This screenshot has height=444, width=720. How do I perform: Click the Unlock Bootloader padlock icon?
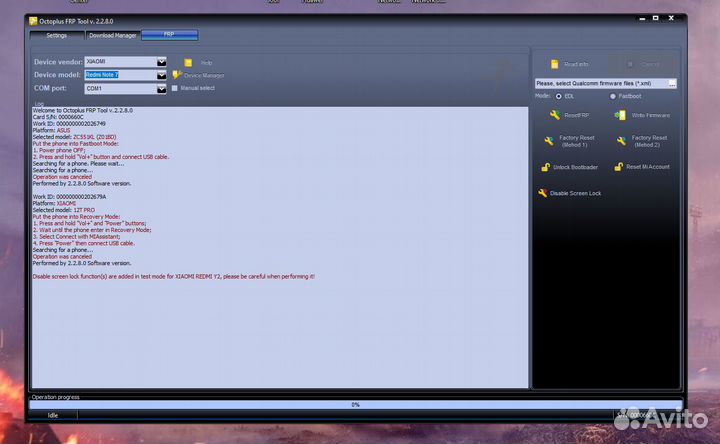pos(545,167)
